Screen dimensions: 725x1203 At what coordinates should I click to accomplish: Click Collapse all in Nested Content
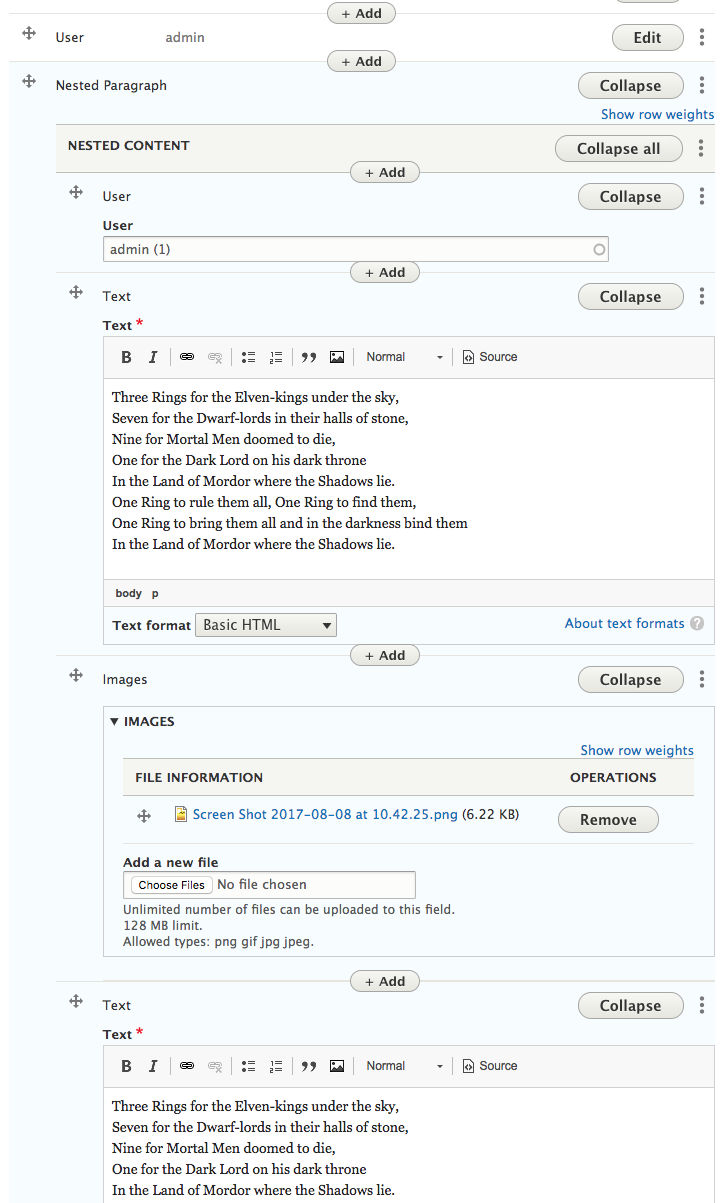619,149
